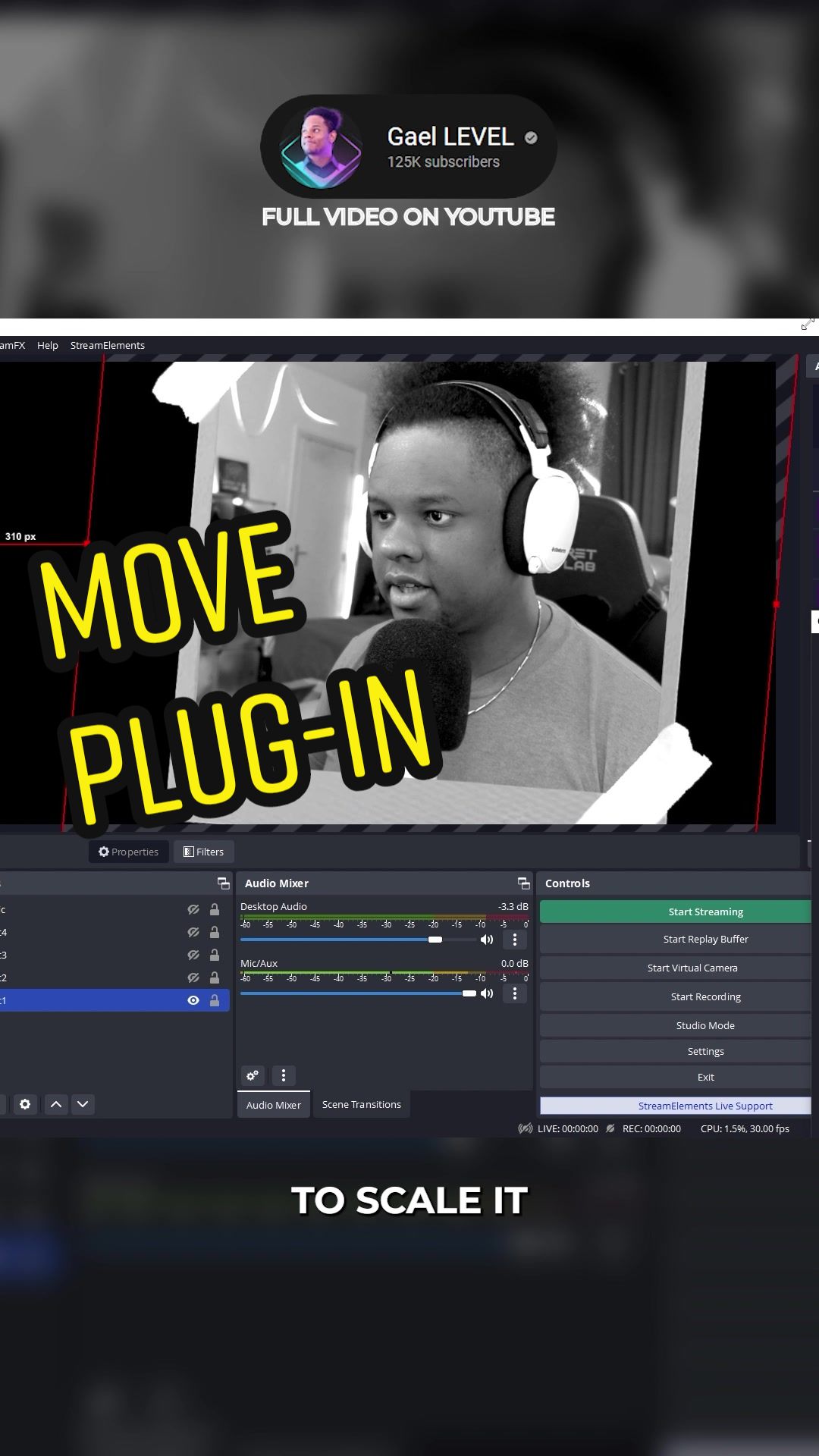Viewport: 819px width, 1456px height.
Task: Open Mic/Aux three-dot options menu
Action: (515, 993)
